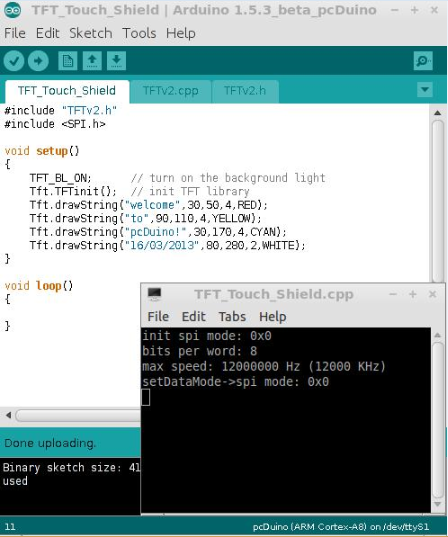Click terminal scrollbar down arrow
This screenshot has width=448, height=537.
point(437,504)
